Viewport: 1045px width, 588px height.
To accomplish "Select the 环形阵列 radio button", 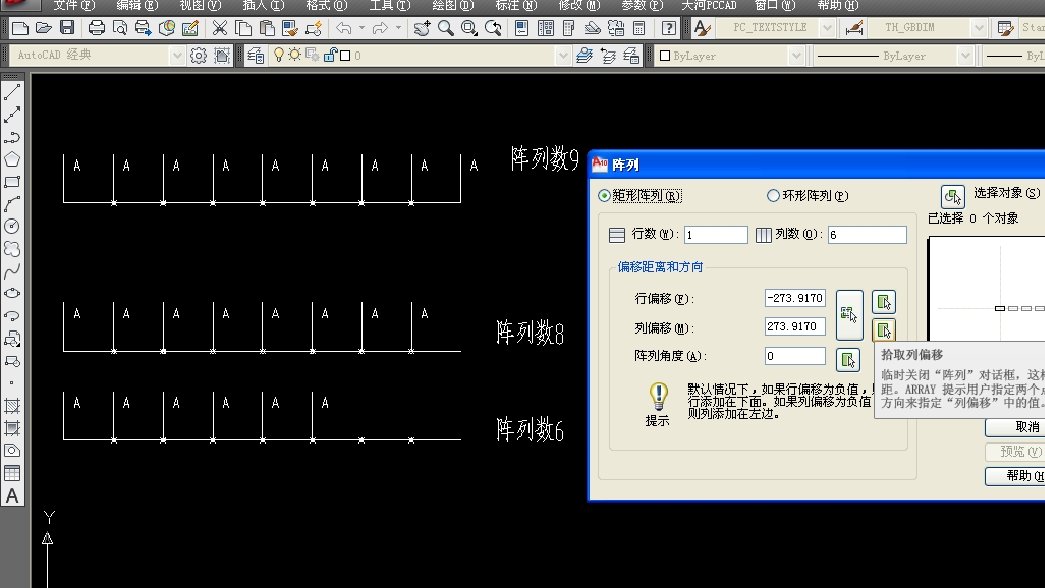I will 773,196.
